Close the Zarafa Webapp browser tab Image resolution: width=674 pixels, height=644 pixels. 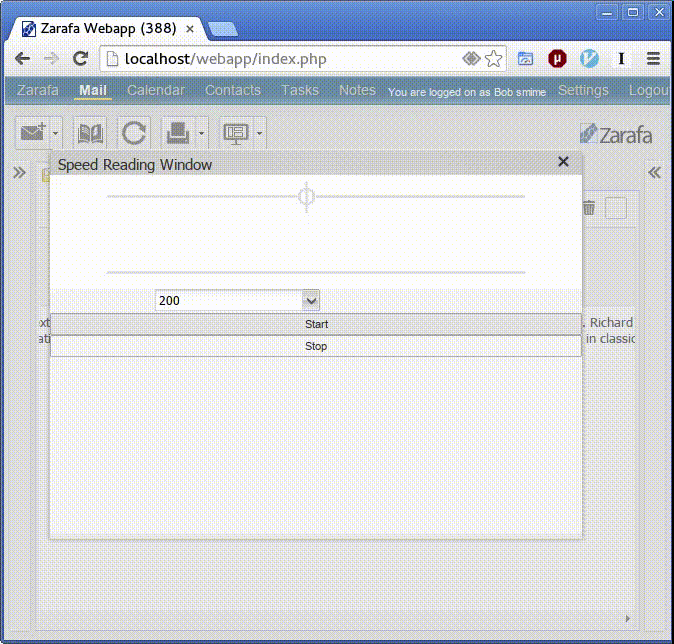[x=190, y=29]
